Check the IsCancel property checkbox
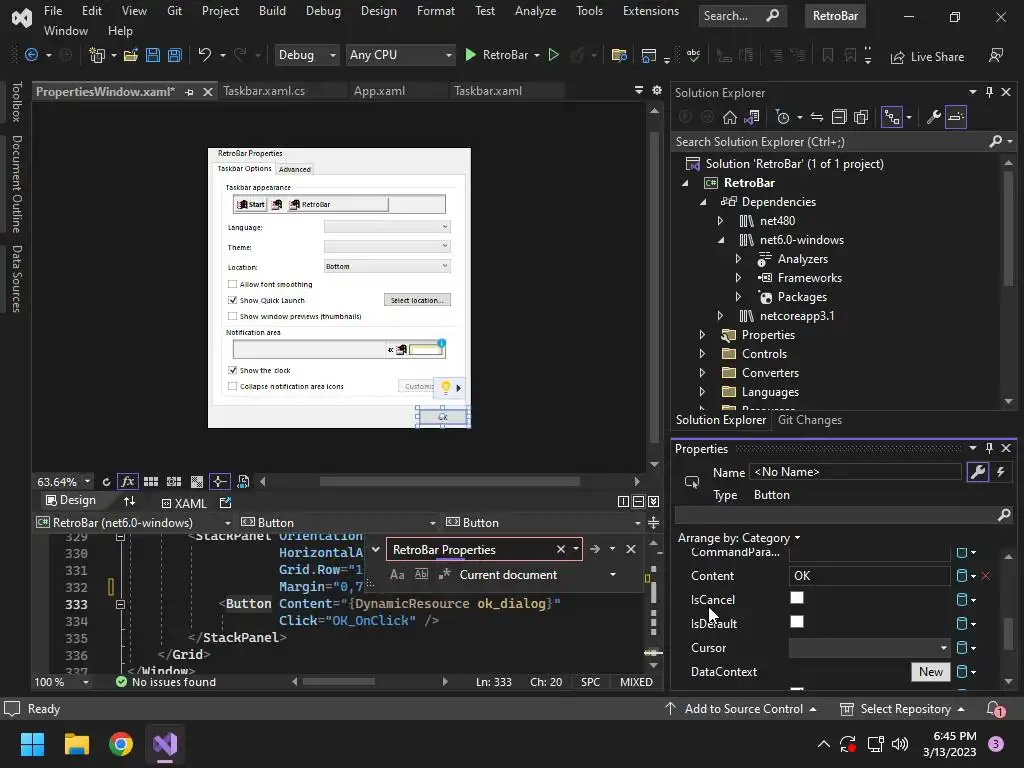 (797, 598)
